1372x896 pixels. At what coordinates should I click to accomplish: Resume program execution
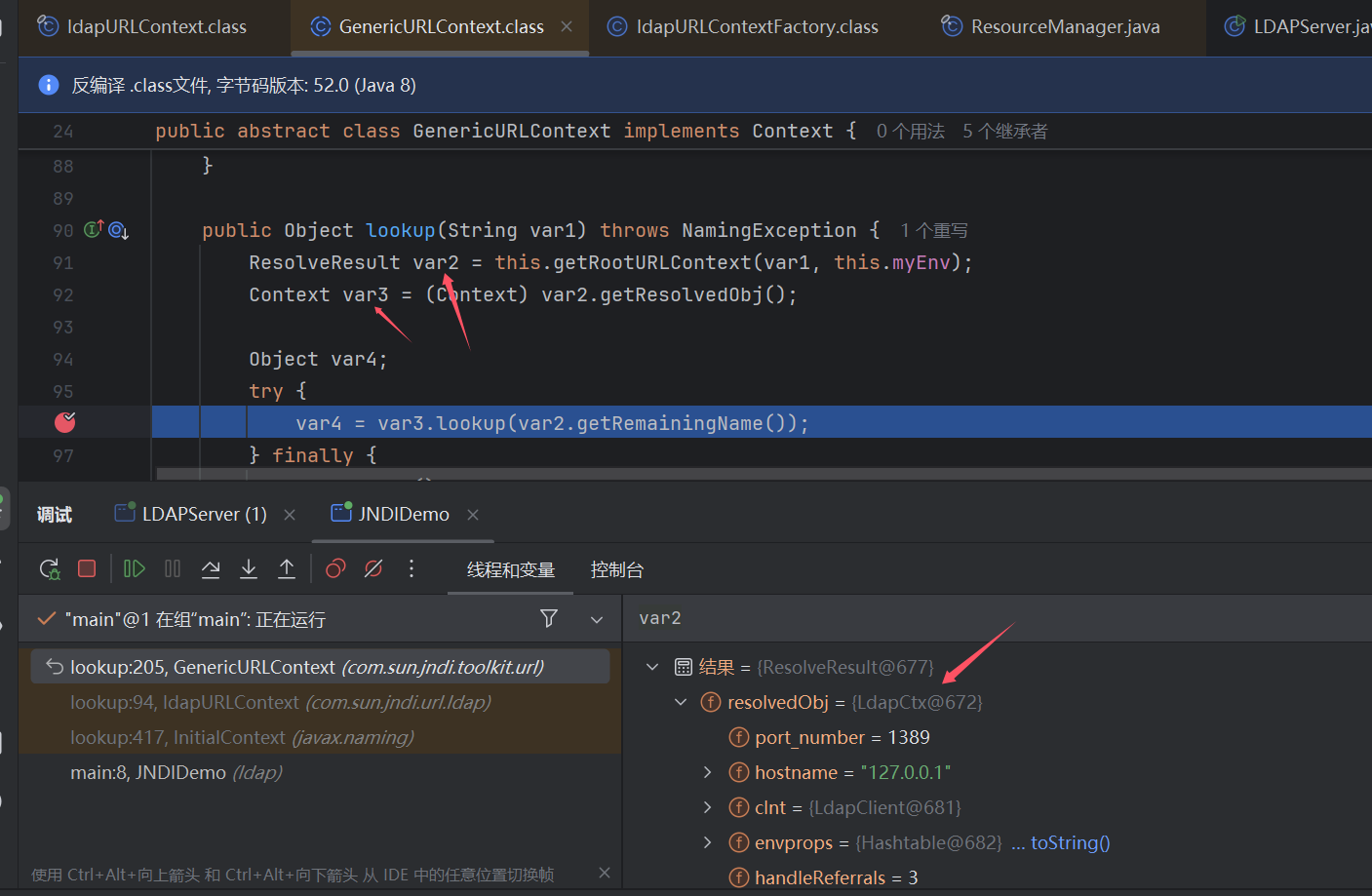tap(135, 568)
